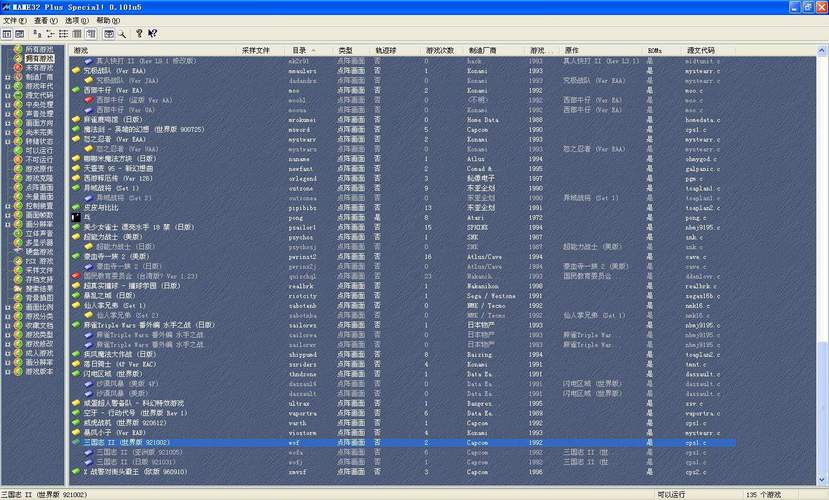This screenshot has width=829, height=500.
Task: Select the 采样文件 folder in sidebar
Action: [39, 270]
